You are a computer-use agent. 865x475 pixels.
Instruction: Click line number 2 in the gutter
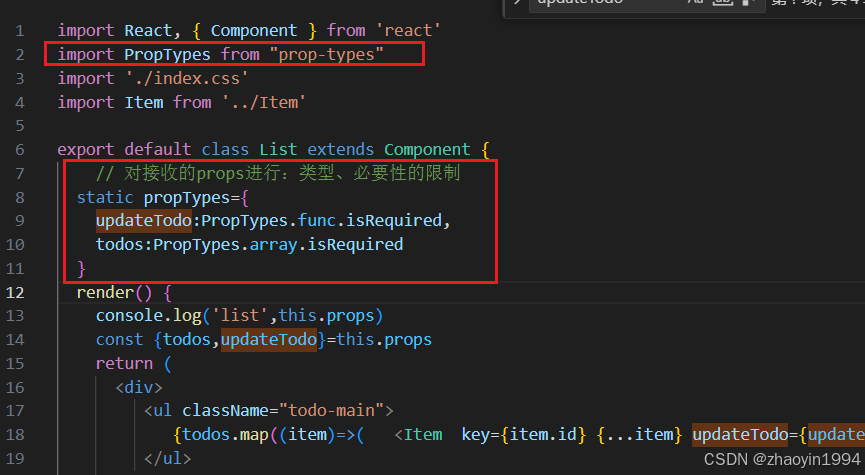20,55
